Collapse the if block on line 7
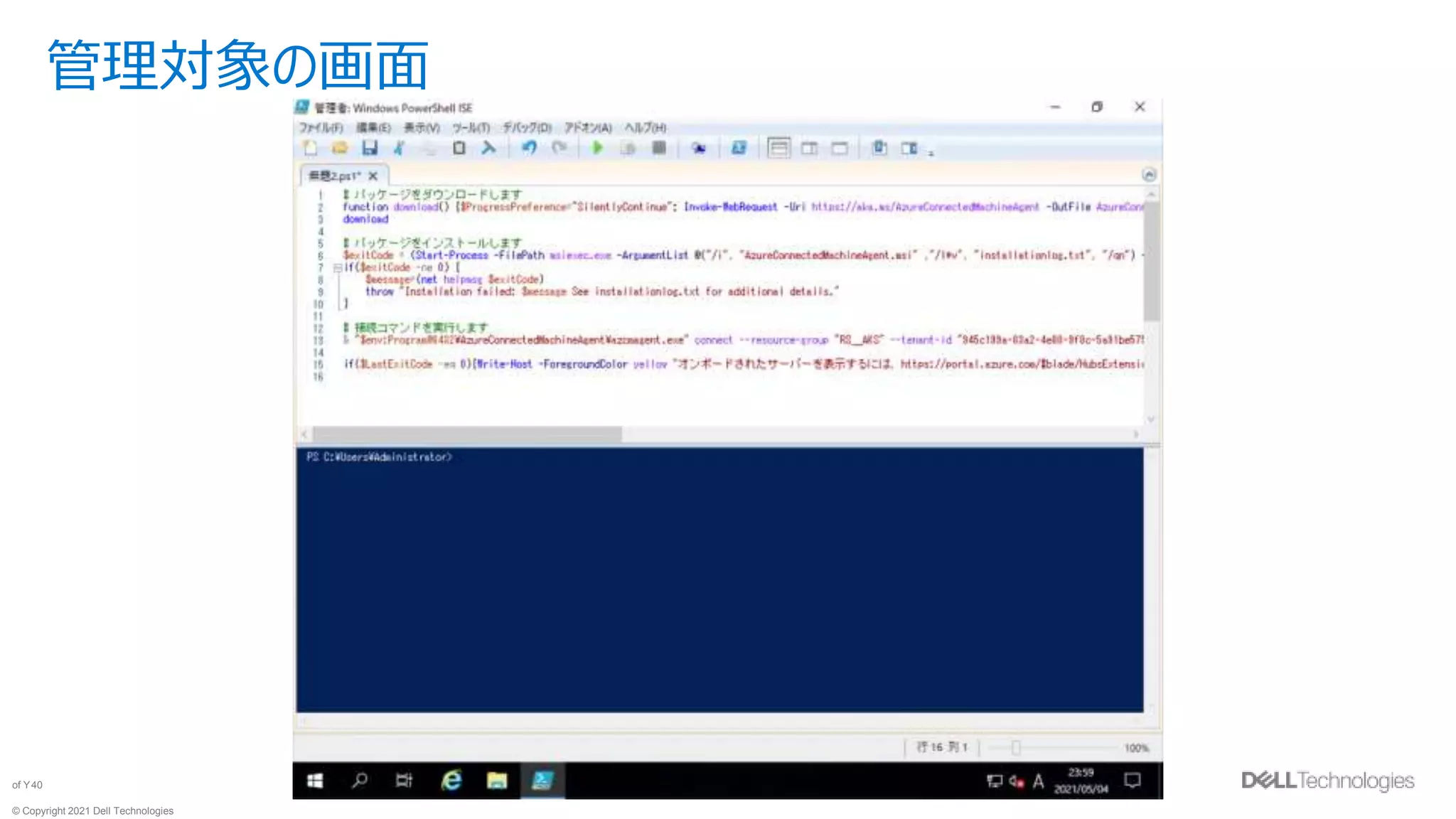Image resolution: width=1456 pixels, height=819 pixels. click(x=338, y=267)
